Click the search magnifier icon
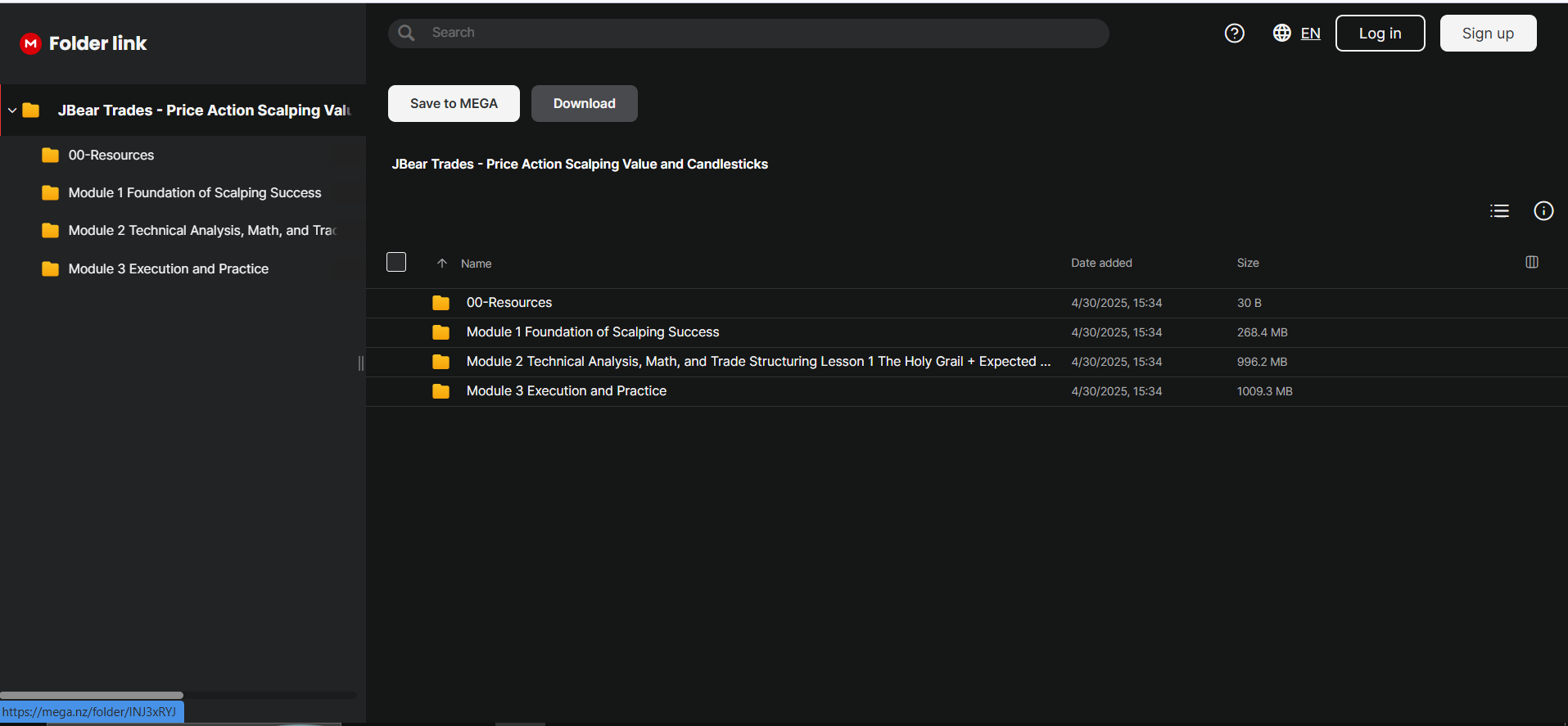 point(406,33)
